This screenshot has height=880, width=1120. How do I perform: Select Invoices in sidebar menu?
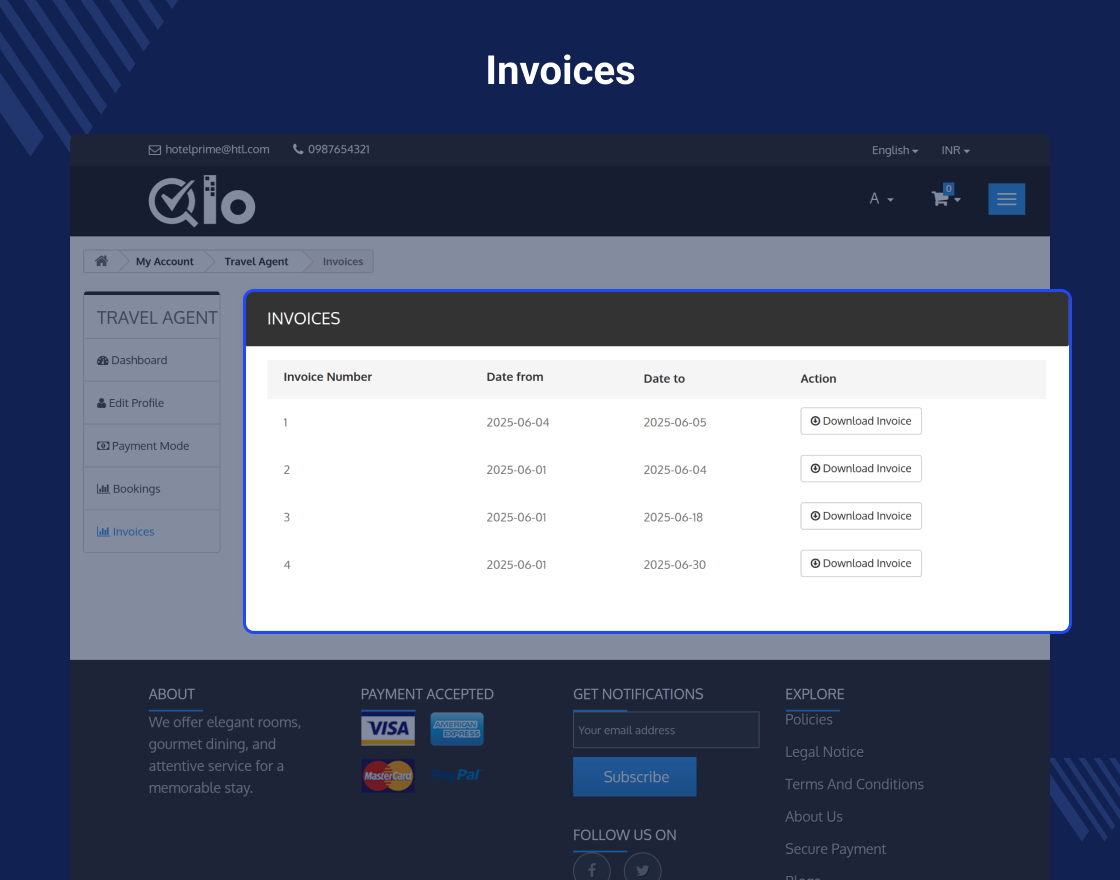pyautogui.click(x=151, y=531)
